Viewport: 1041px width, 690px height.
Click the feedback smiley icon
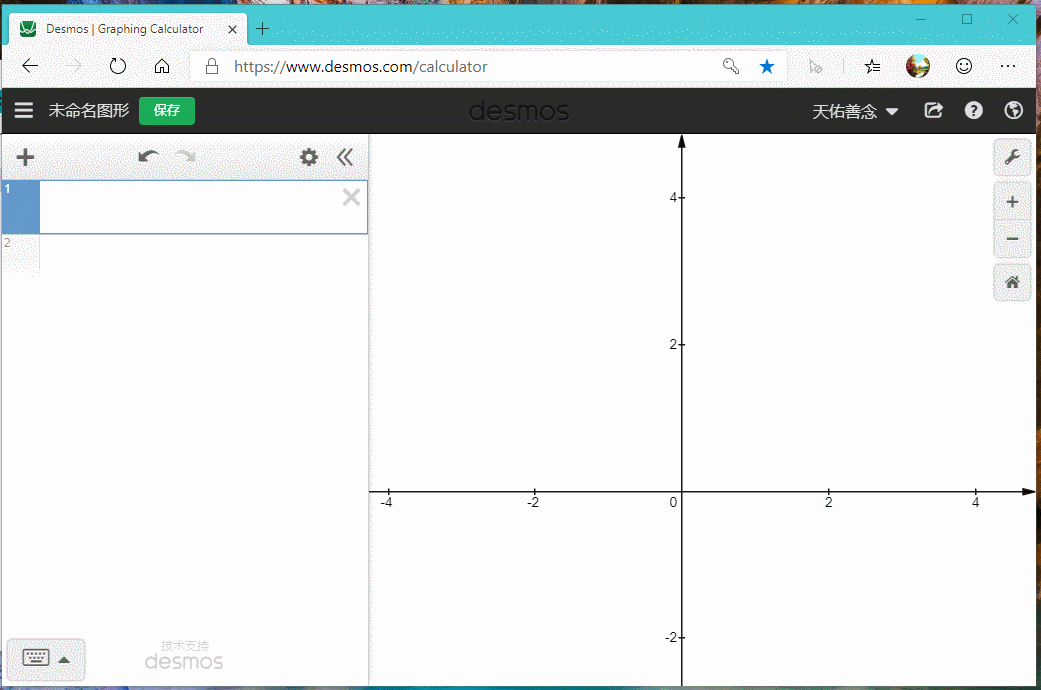tap(963, 66)
